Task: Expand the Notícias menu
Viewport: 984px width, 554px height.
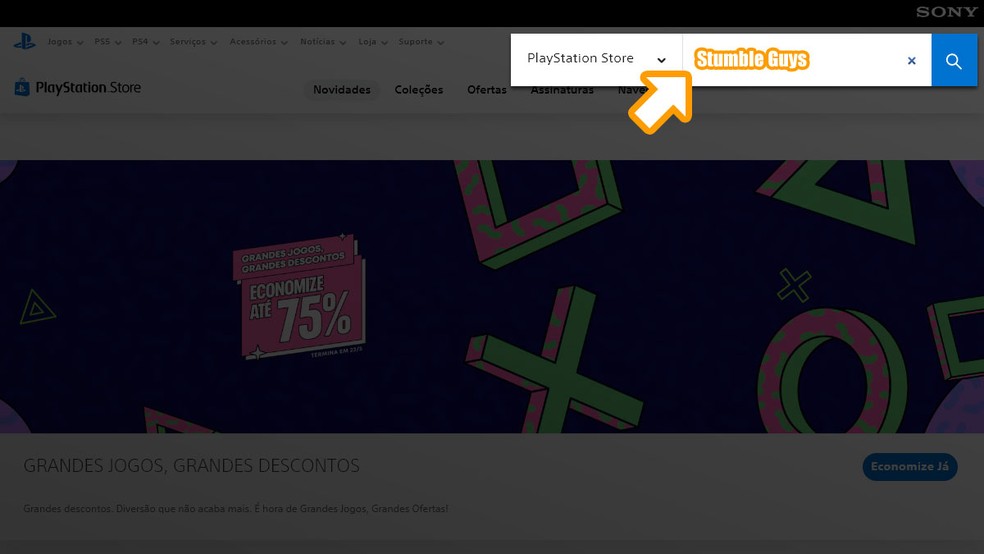Action: tap(323, 42)
